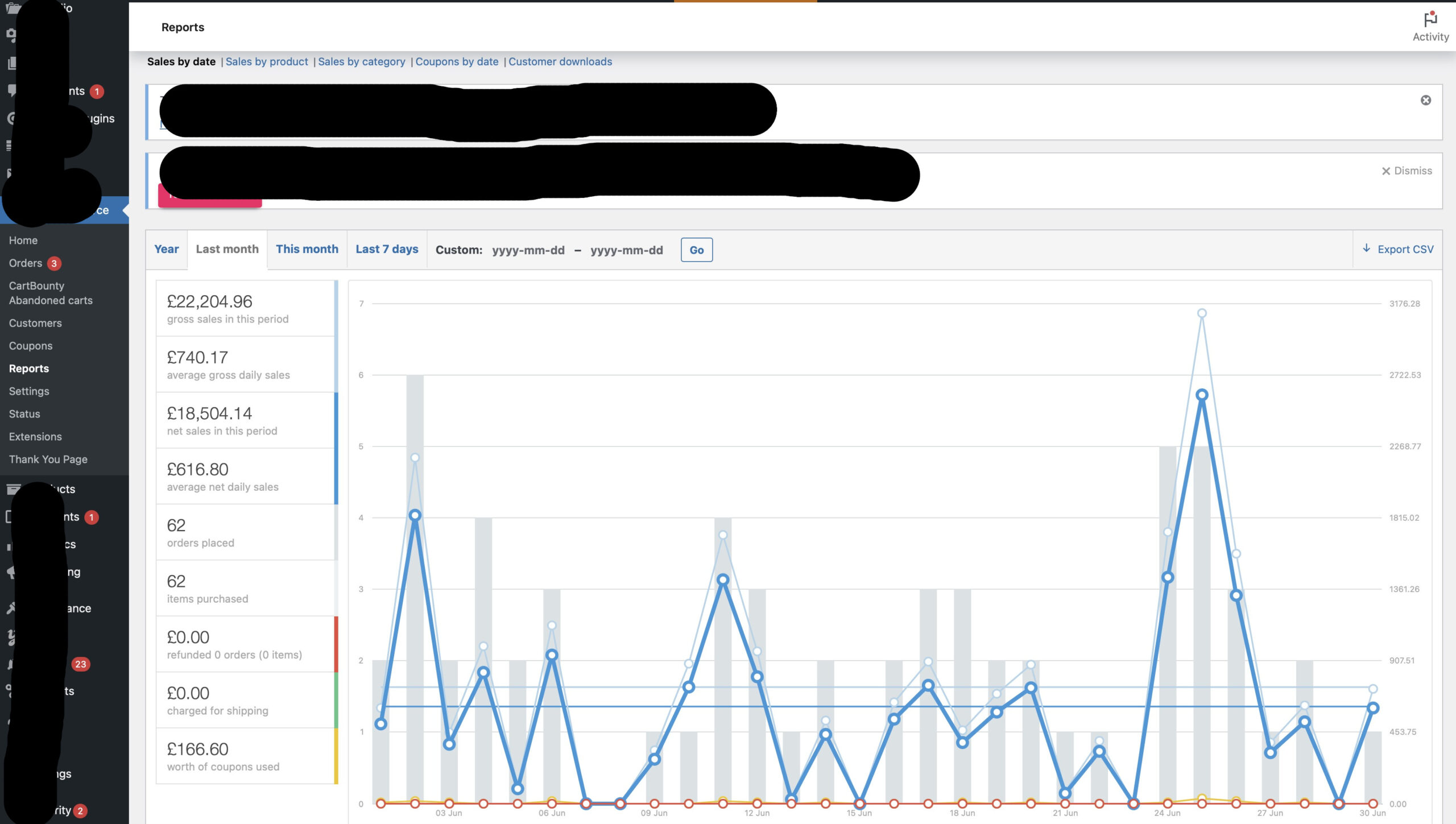Select the Last 7 days tab

387,249
